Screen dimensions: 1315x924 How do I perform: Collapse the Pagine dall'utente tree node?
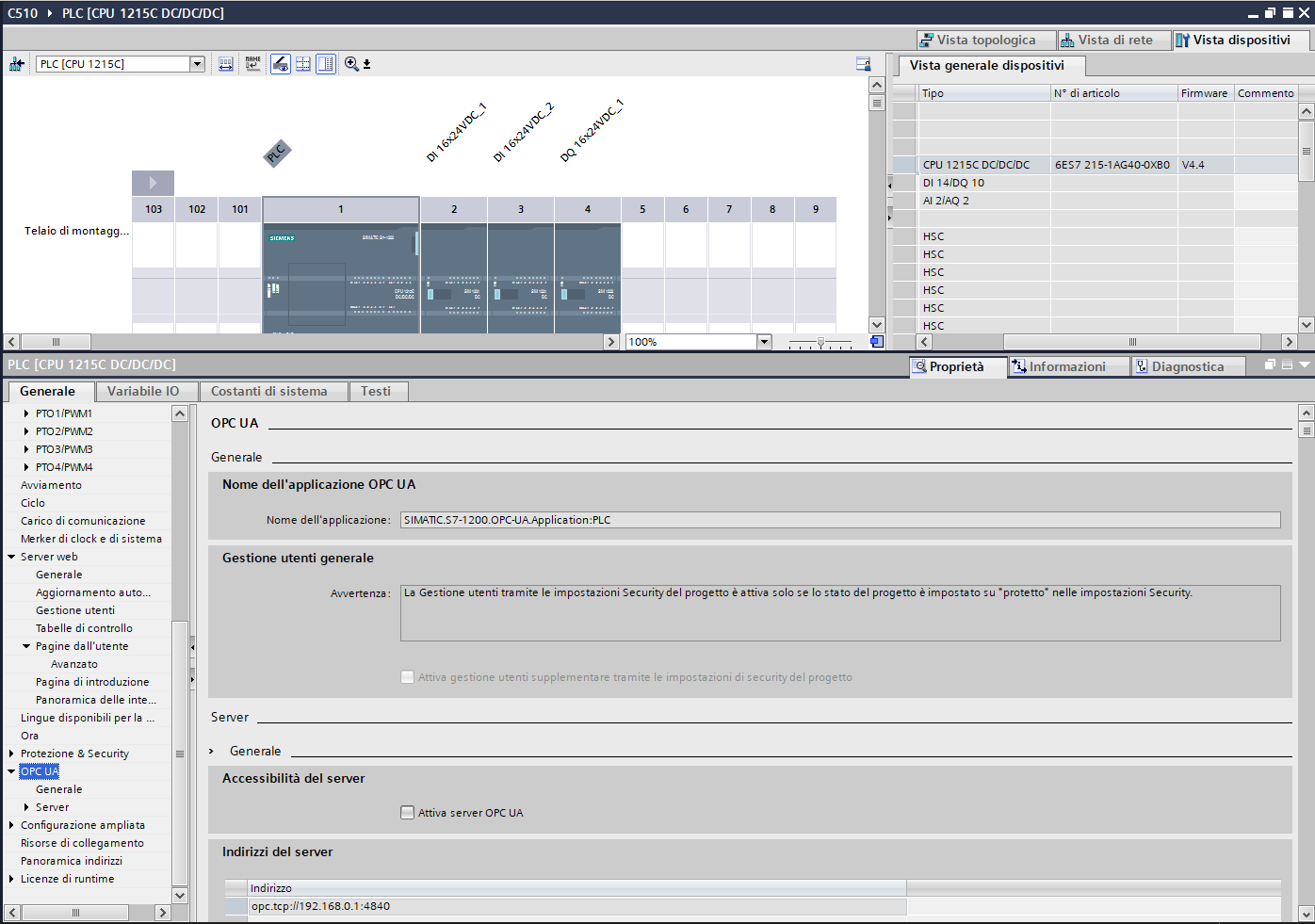26,646
